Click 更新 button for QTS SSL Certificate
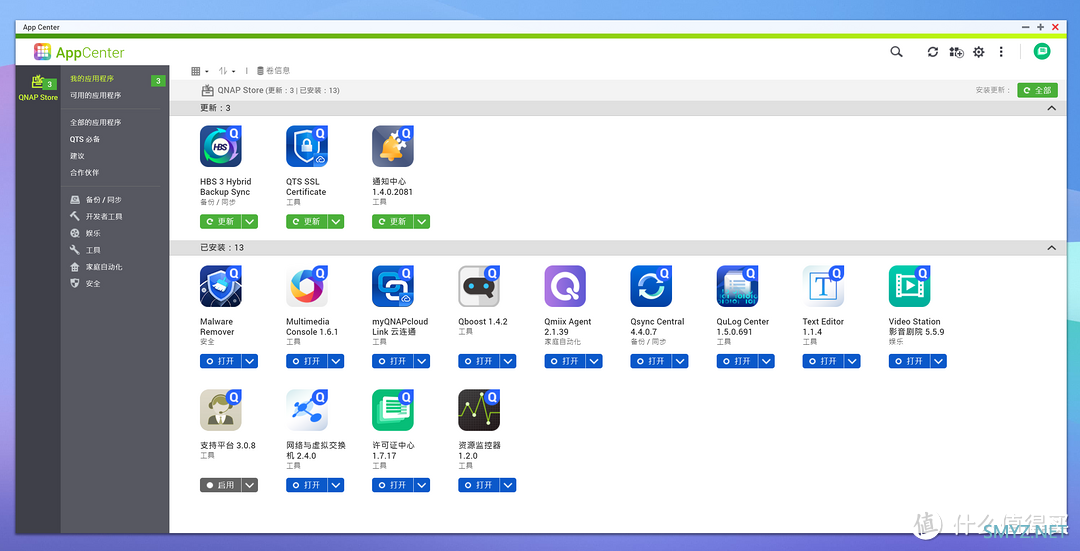Screen dimensions: 1080x551 307,221
